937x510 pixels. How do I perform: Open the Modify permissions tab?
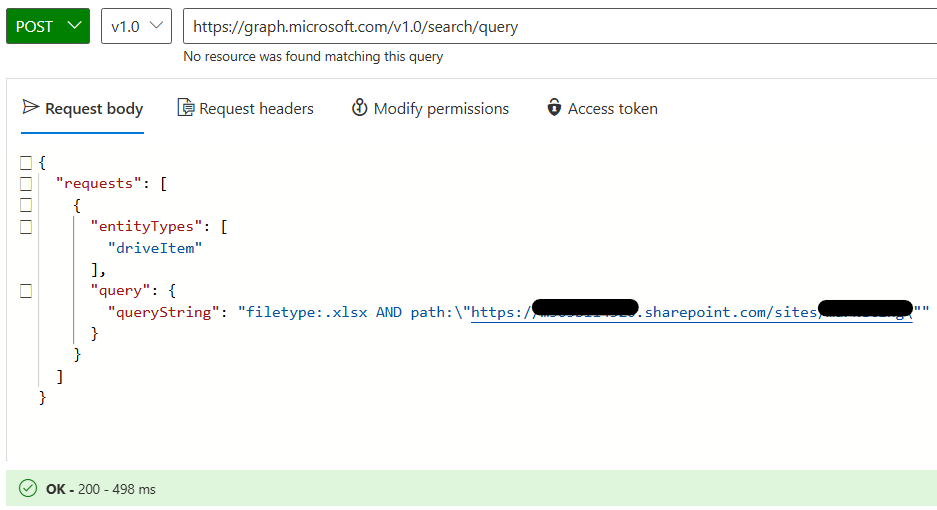[430, 108]
